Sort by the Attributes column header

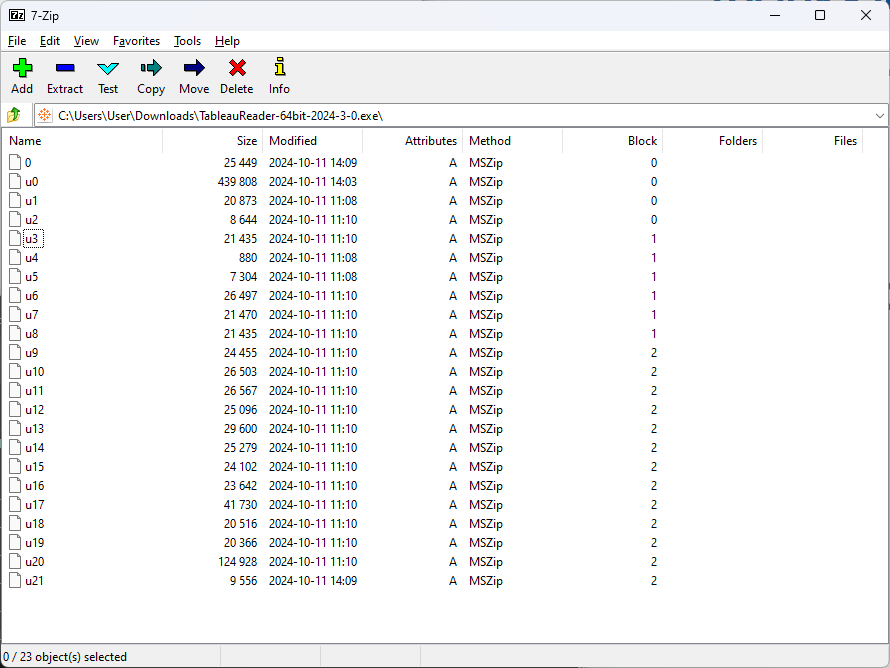pyautogui.click(x=413, y=141)
